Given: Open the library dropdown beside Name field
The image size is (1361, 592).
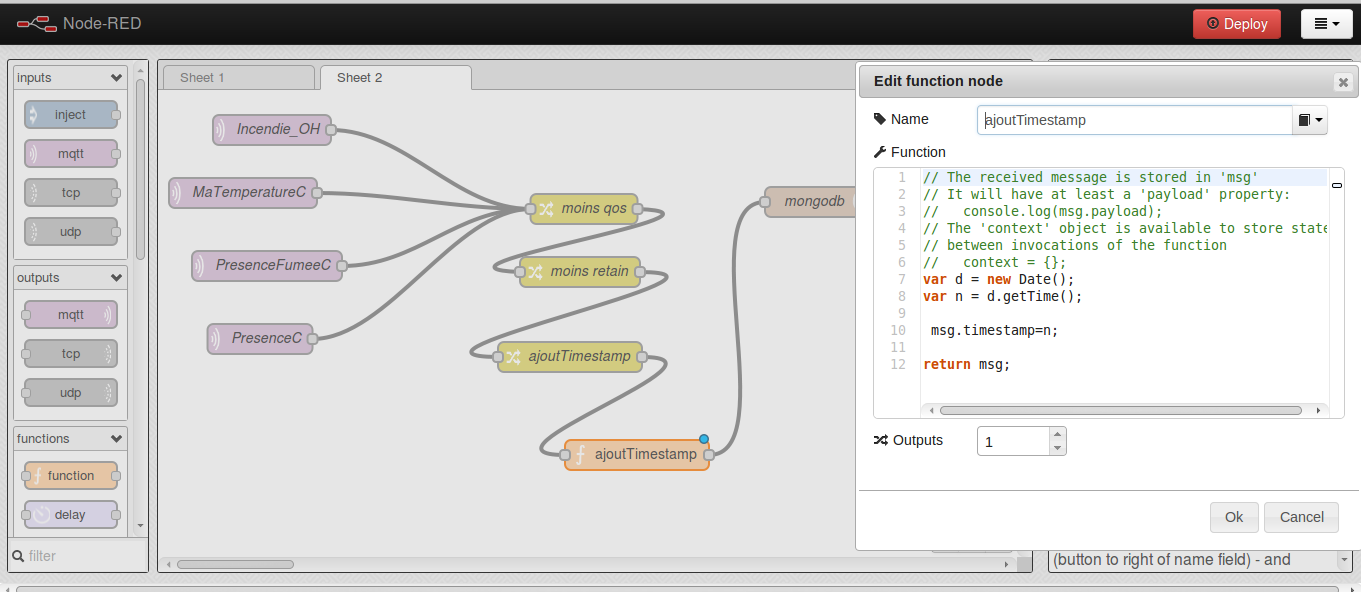Looking at the screenshot, I should 1310,120.
